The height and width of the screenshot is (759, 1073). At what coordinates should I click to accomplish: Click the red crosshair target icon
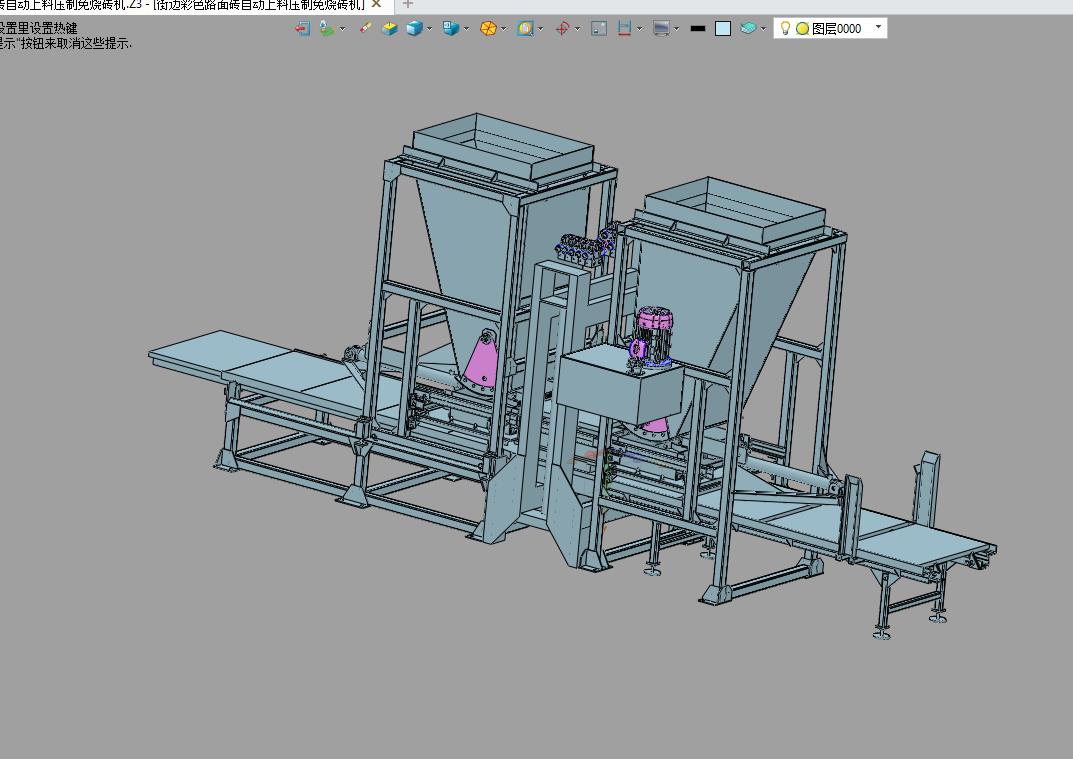pyautogui.click(x=563, y=28)
